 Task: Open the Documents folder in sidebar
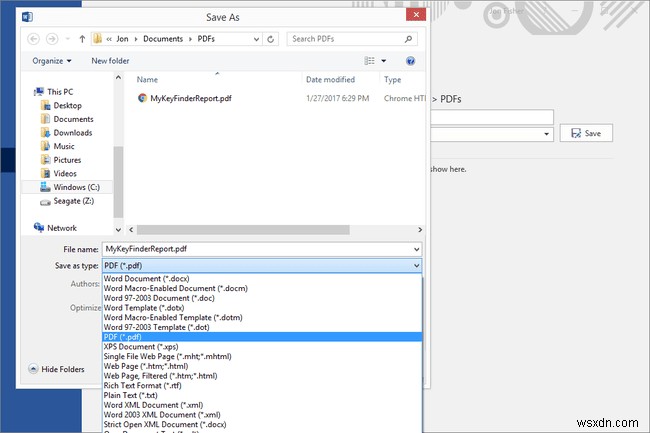(73, 119)
